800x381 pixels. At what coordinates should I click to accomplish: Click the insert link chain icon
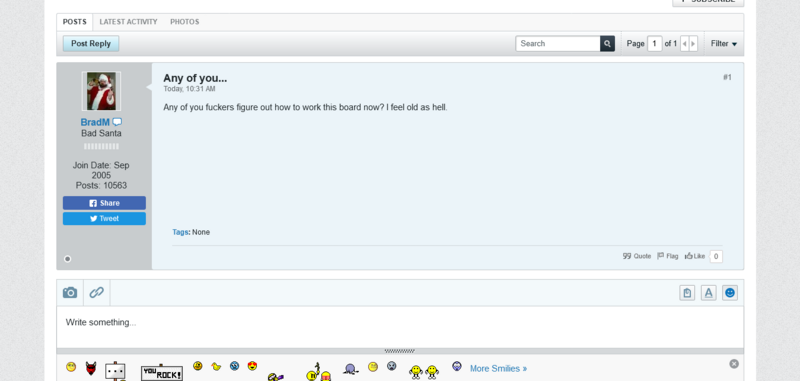[x=96, y=293]
